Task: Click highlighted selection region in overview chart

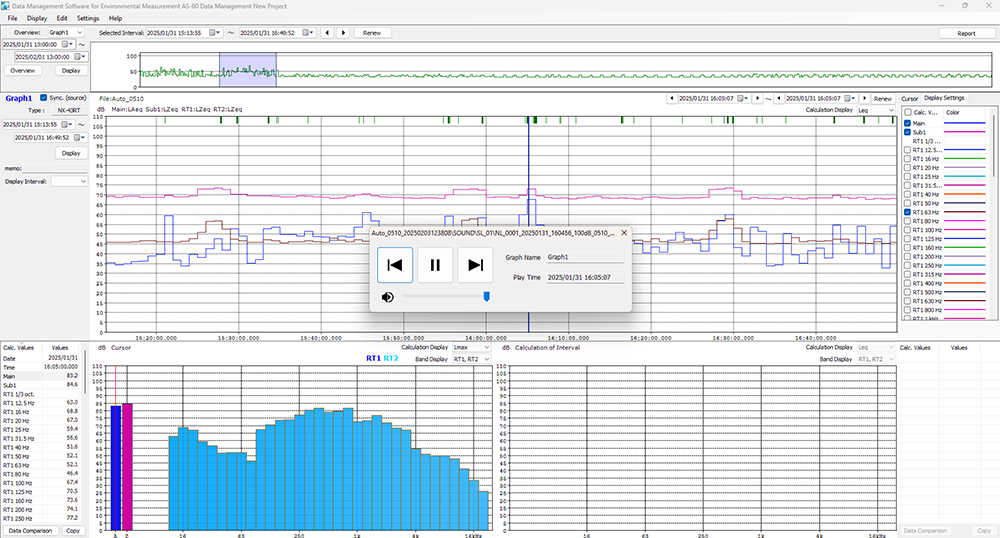Action: (x=248, y=69)
